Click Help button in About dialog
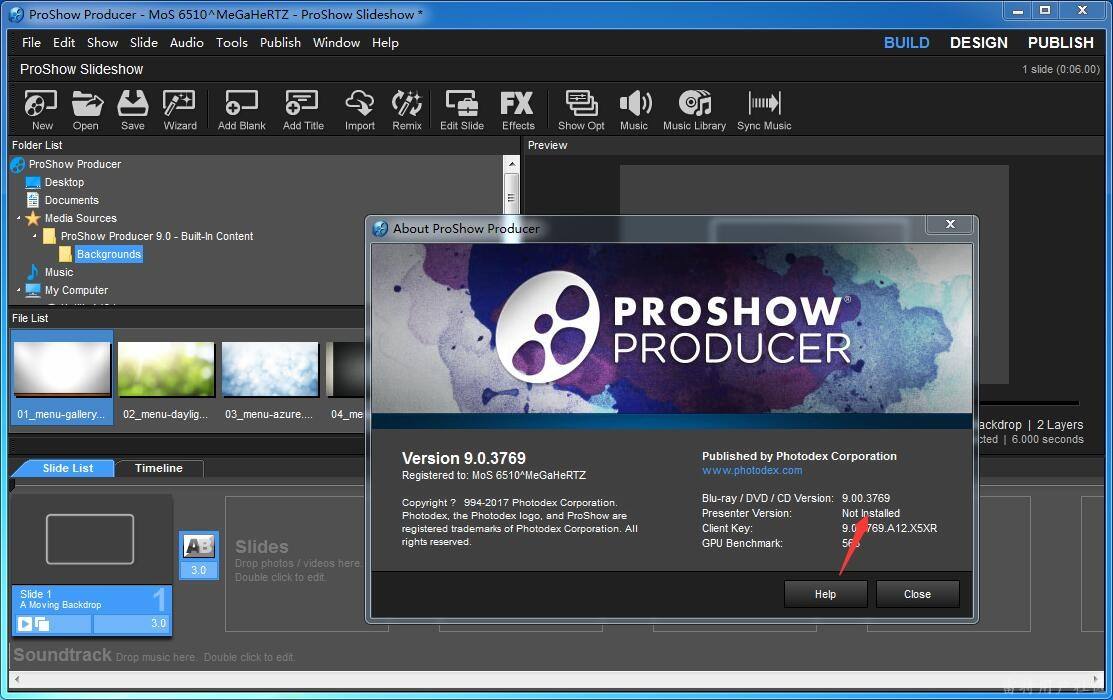The image size is (1113, 700). pyautogui.click(x=826, y=594)
